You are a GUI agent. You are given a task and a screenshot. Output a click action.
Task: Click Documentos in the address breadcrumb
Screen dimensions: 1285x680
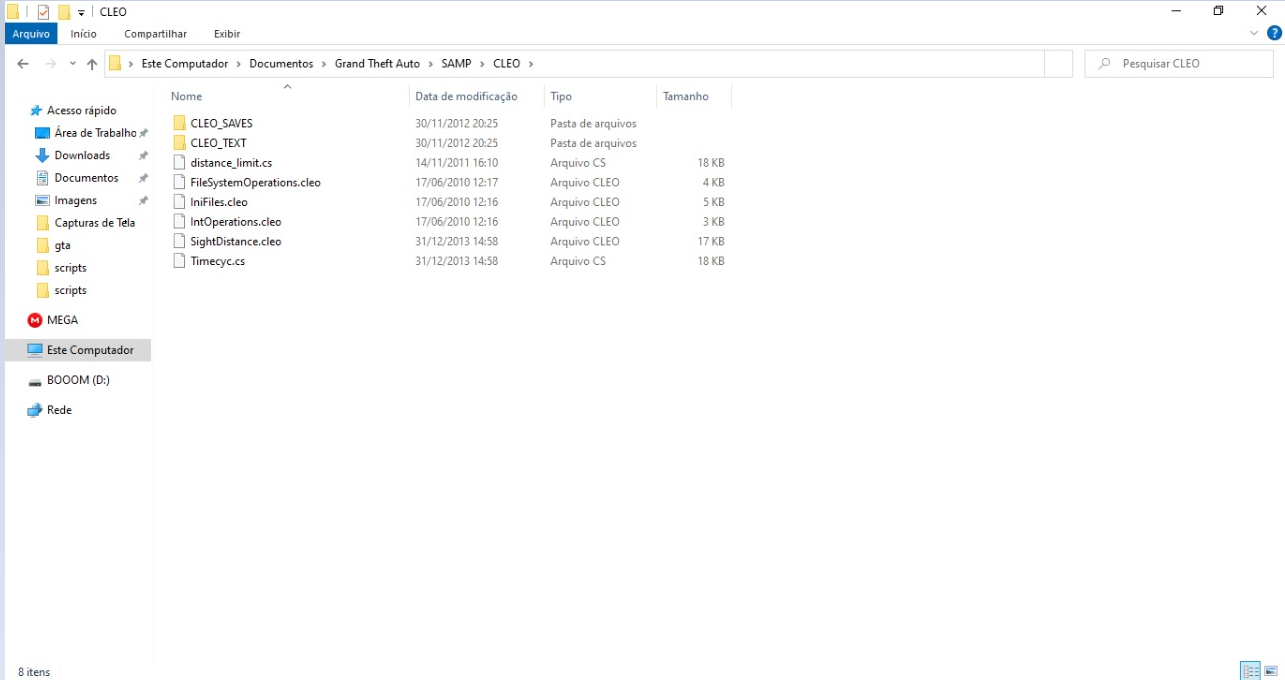point(281,63)
